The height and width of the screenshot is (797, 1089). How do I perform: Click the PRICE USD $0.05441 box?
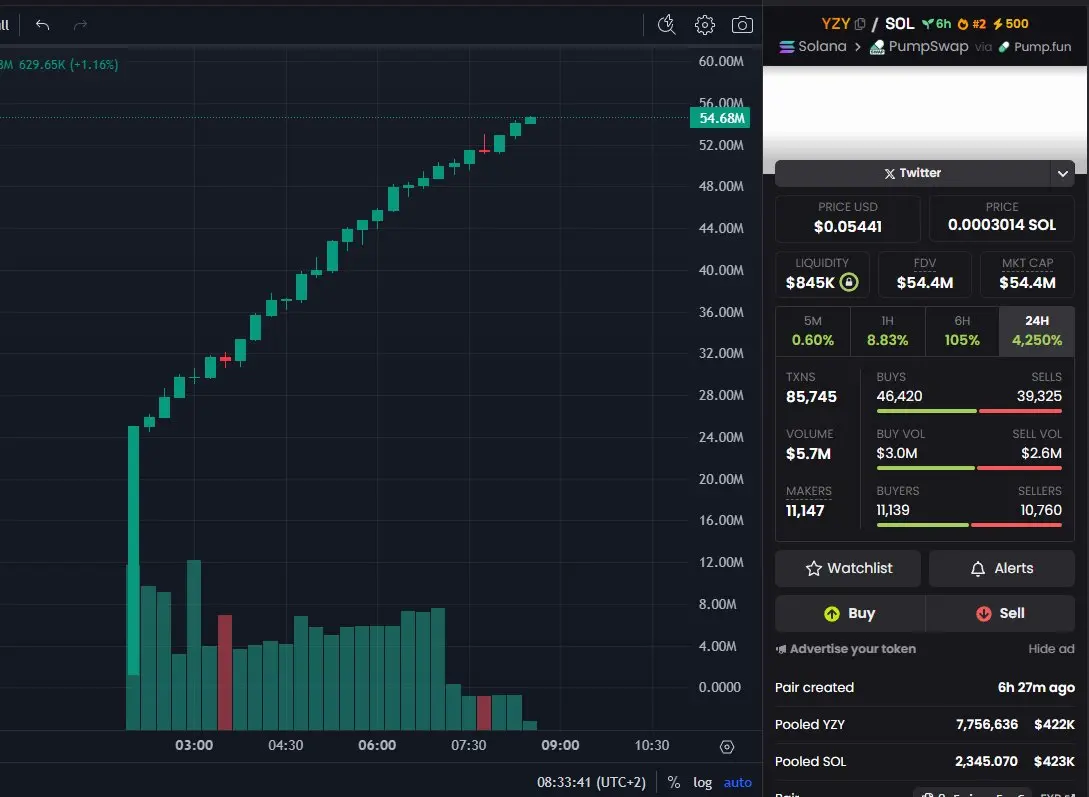point(847,219)
